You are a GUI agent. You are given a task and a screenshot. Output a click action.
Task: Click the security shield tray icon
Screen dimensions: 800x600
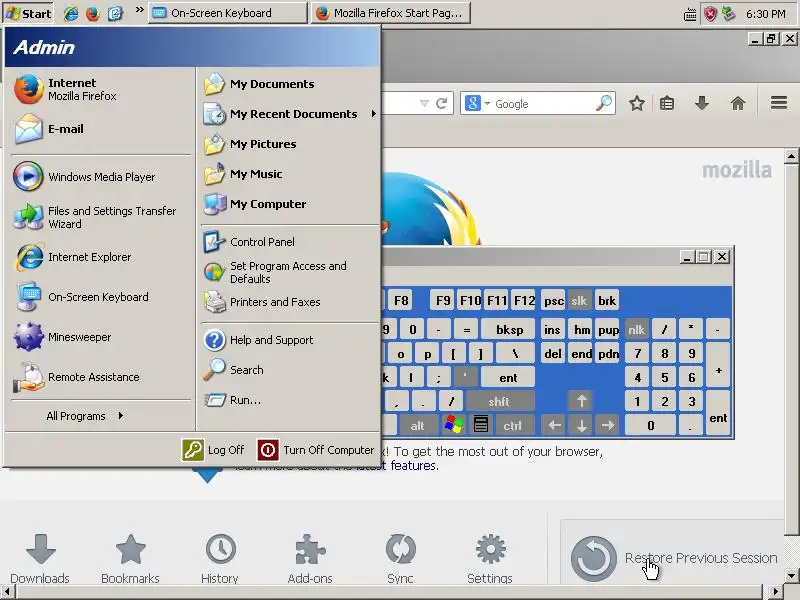click(710, 14)
